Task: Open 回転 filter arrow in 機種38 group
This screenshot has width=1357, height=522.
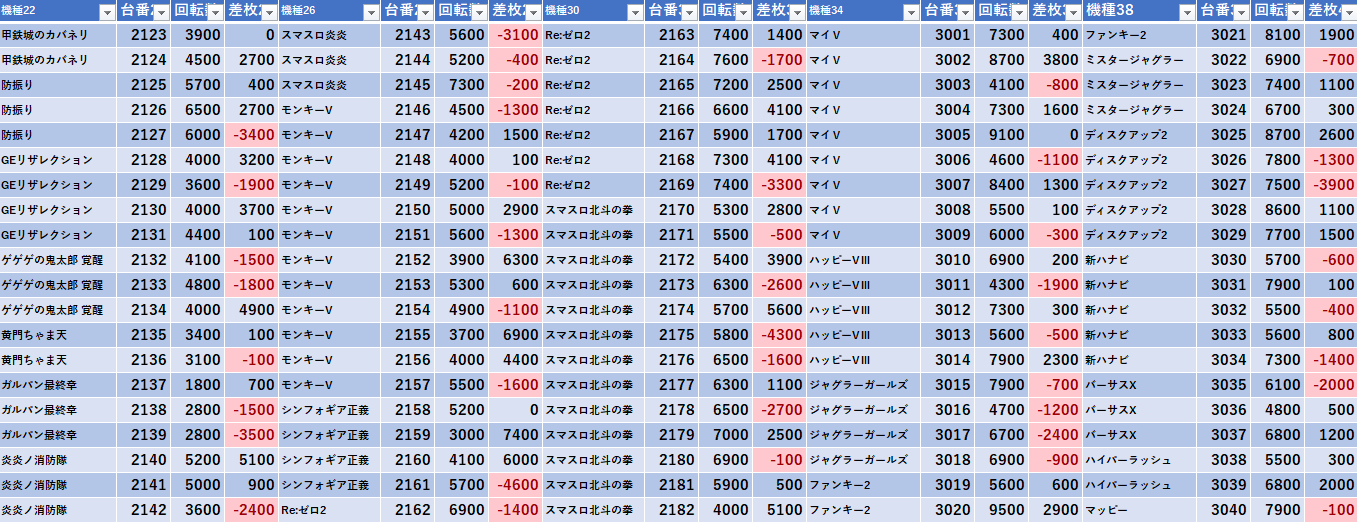Action: pos(1294,12)
